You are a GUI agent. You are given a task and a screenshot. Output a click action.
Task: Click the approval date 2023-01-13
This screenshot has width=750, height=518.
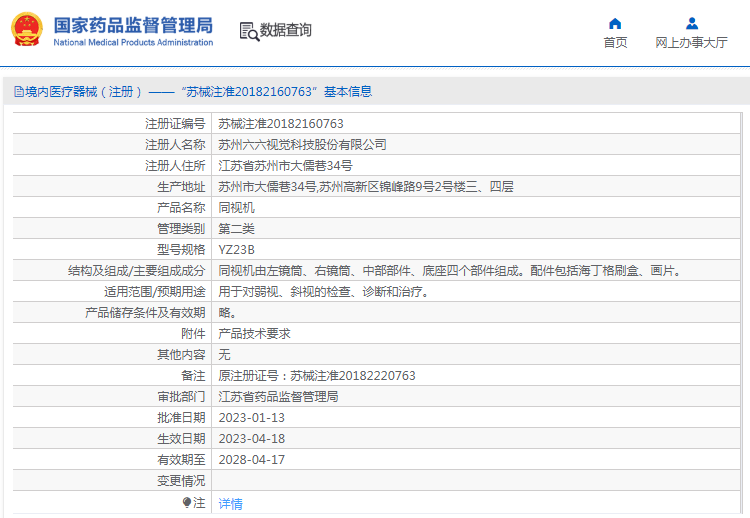(251, 418)
